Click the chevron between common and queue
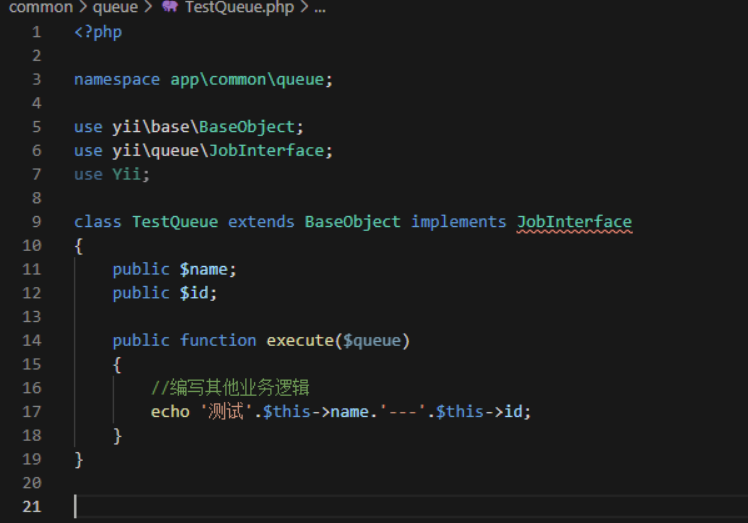Screen dimensions: 748x523 (83, 7)
